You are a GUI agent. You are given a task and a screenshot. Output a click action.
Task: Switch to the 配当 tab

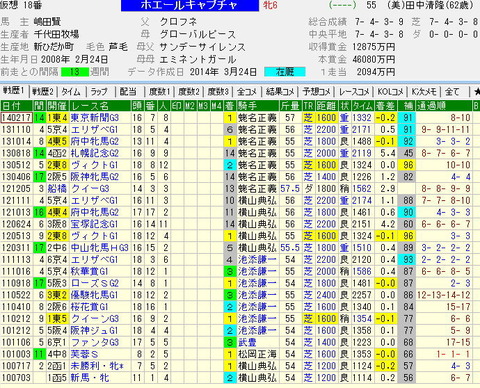(x=128, y=91)
